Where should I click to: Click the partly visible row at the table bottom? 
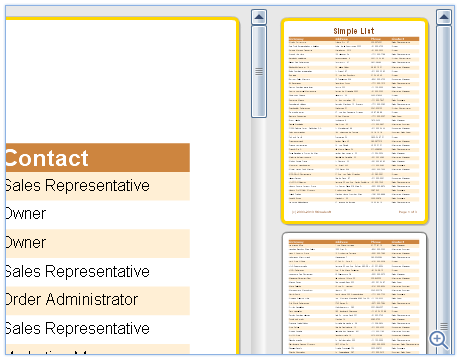coord(98,349)
